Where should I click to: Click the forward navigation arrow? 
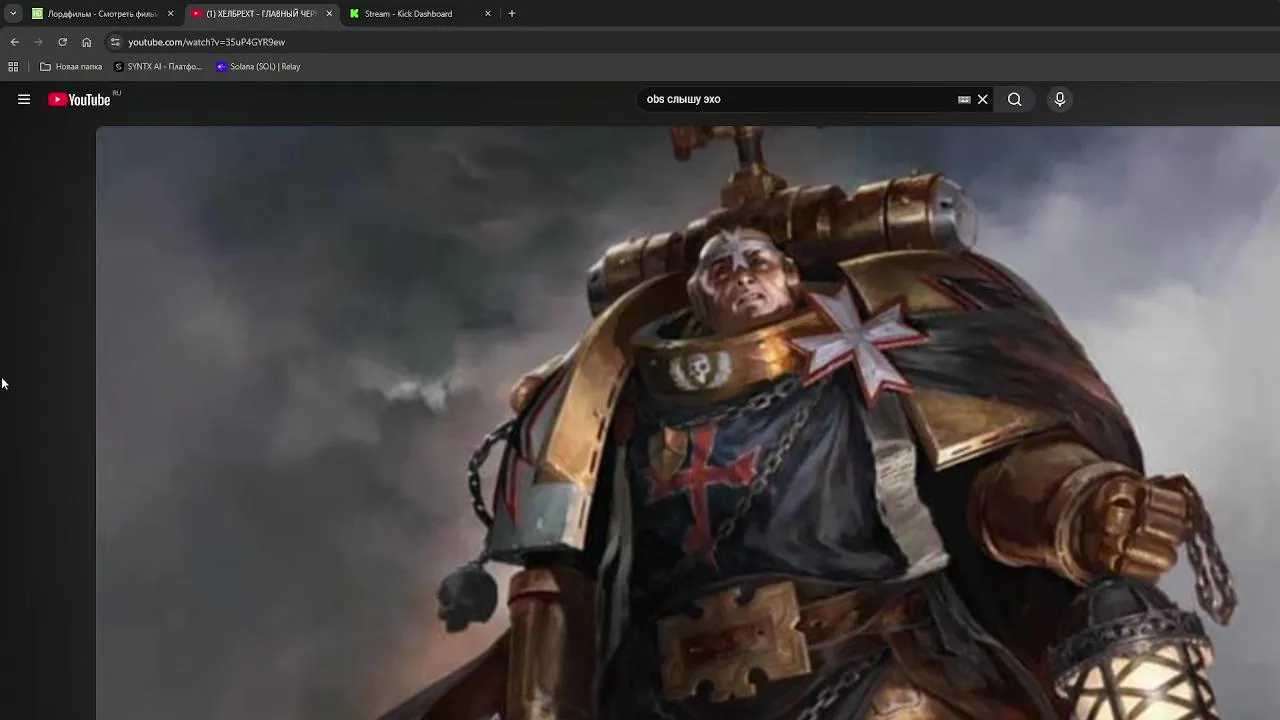pos(38,42)
